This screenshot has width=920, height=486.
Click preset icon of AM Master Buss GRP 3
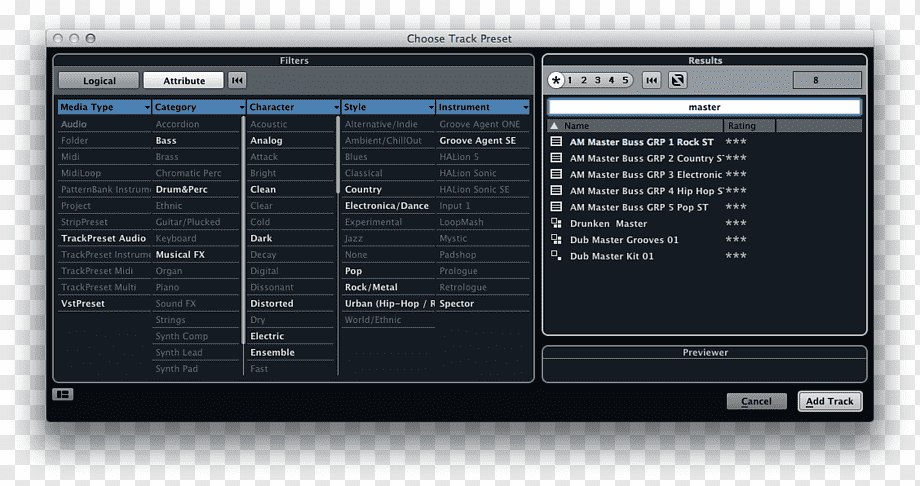pos(556,174)
